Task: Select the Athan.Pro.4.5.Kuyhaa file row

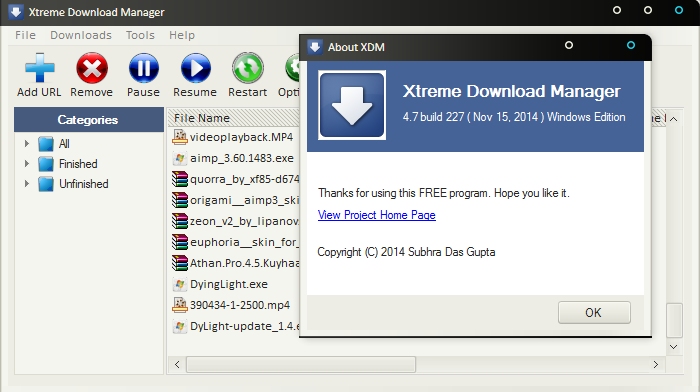Action: point(234,263)
